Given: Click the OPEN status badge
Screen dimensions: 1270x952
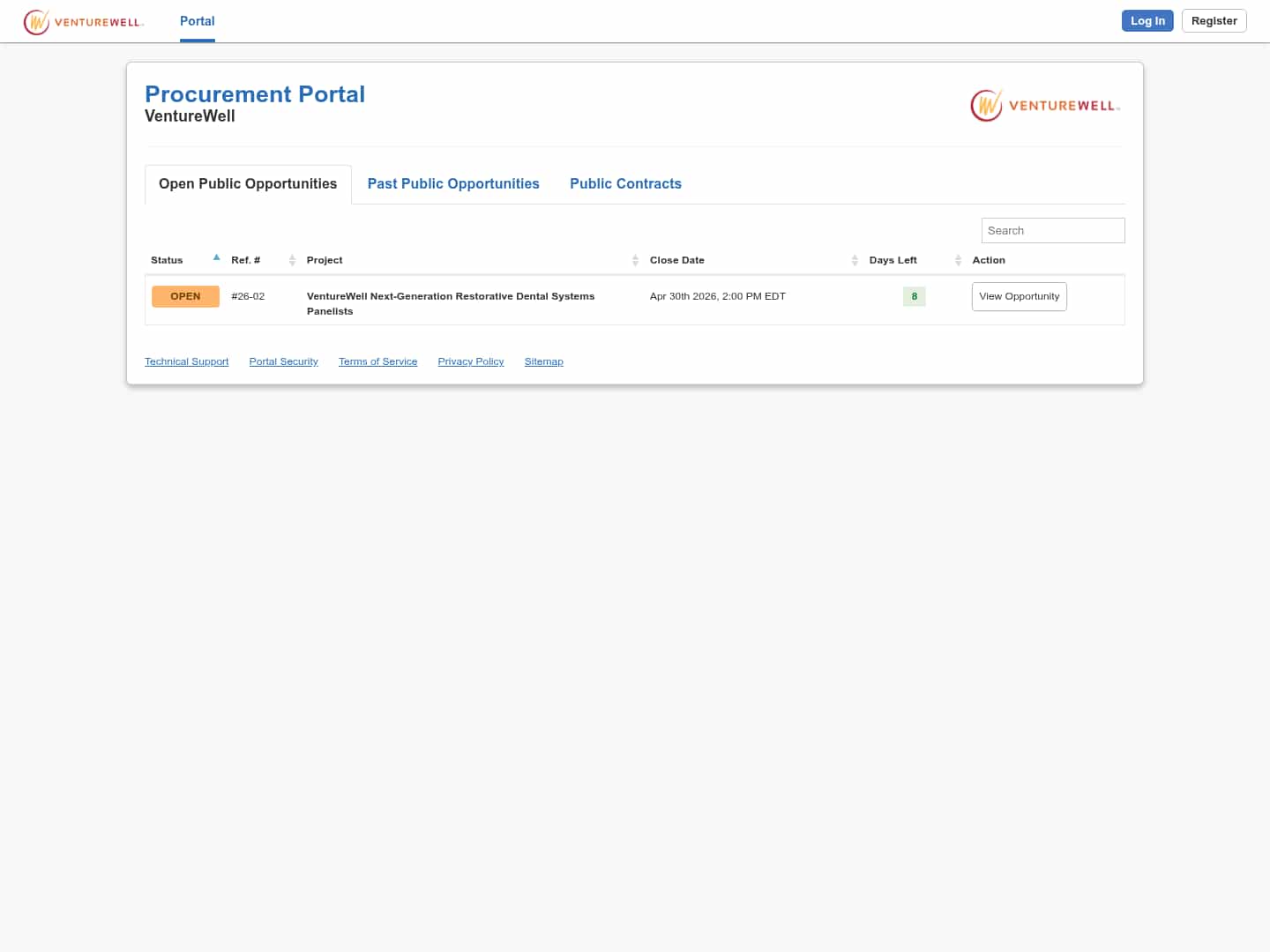Looking at the screenshot, I should coord(185,296).
